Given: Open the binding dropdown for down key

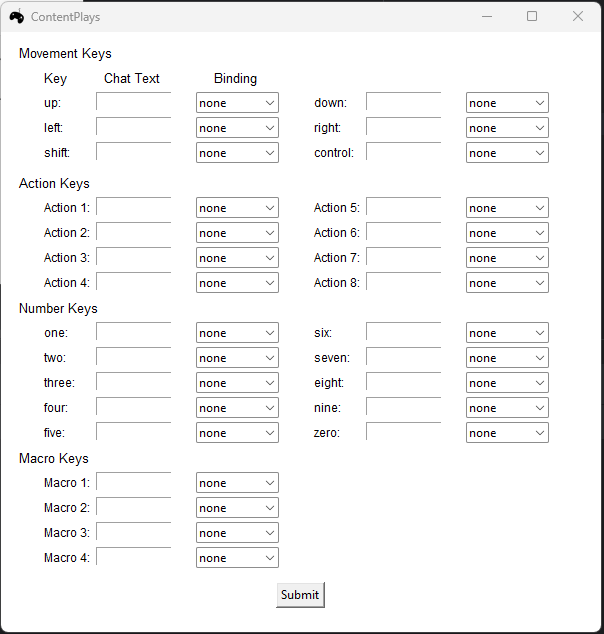Looking at the screenshot, I should (507, 103).
